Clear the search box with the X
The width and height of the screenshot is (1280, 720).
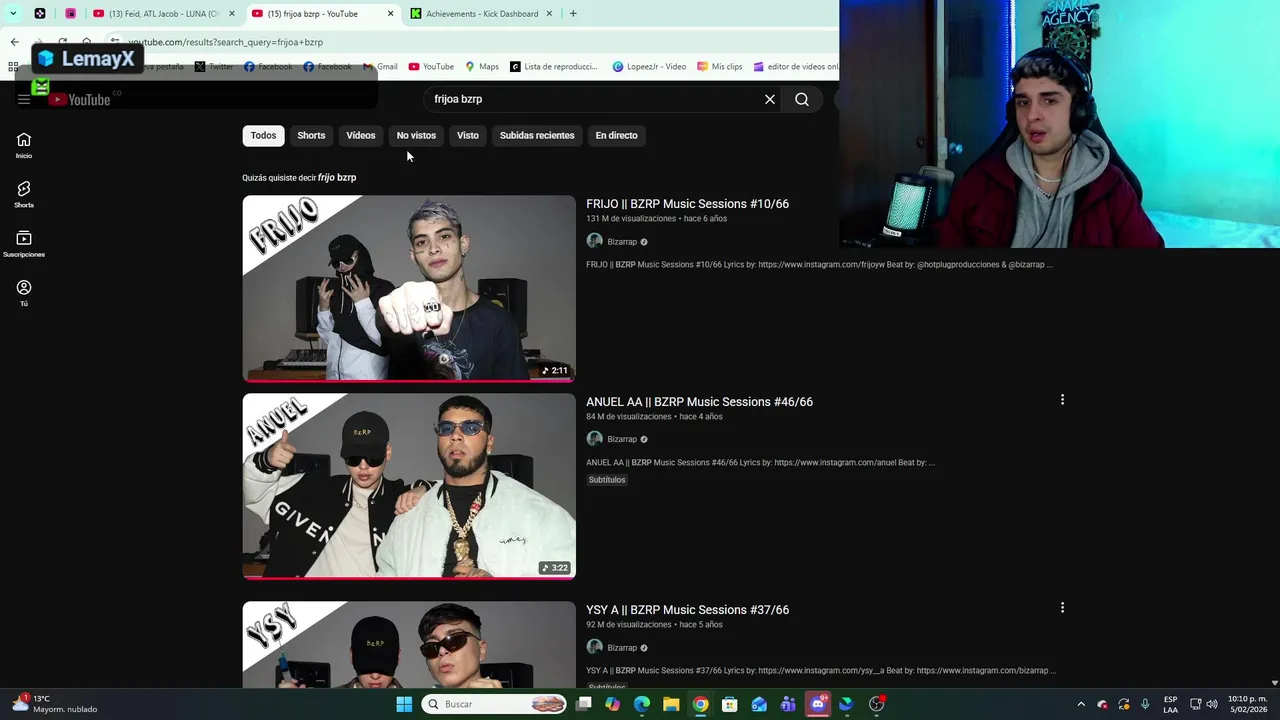click(x=770, y=99)
